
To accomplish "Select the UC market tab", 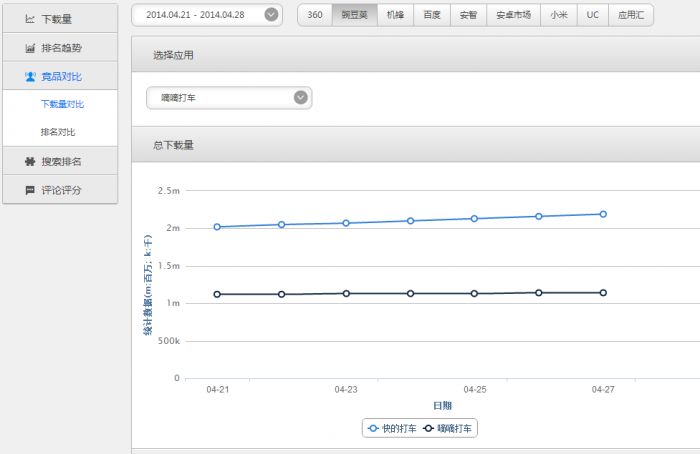I will click(x=592, y=15).
